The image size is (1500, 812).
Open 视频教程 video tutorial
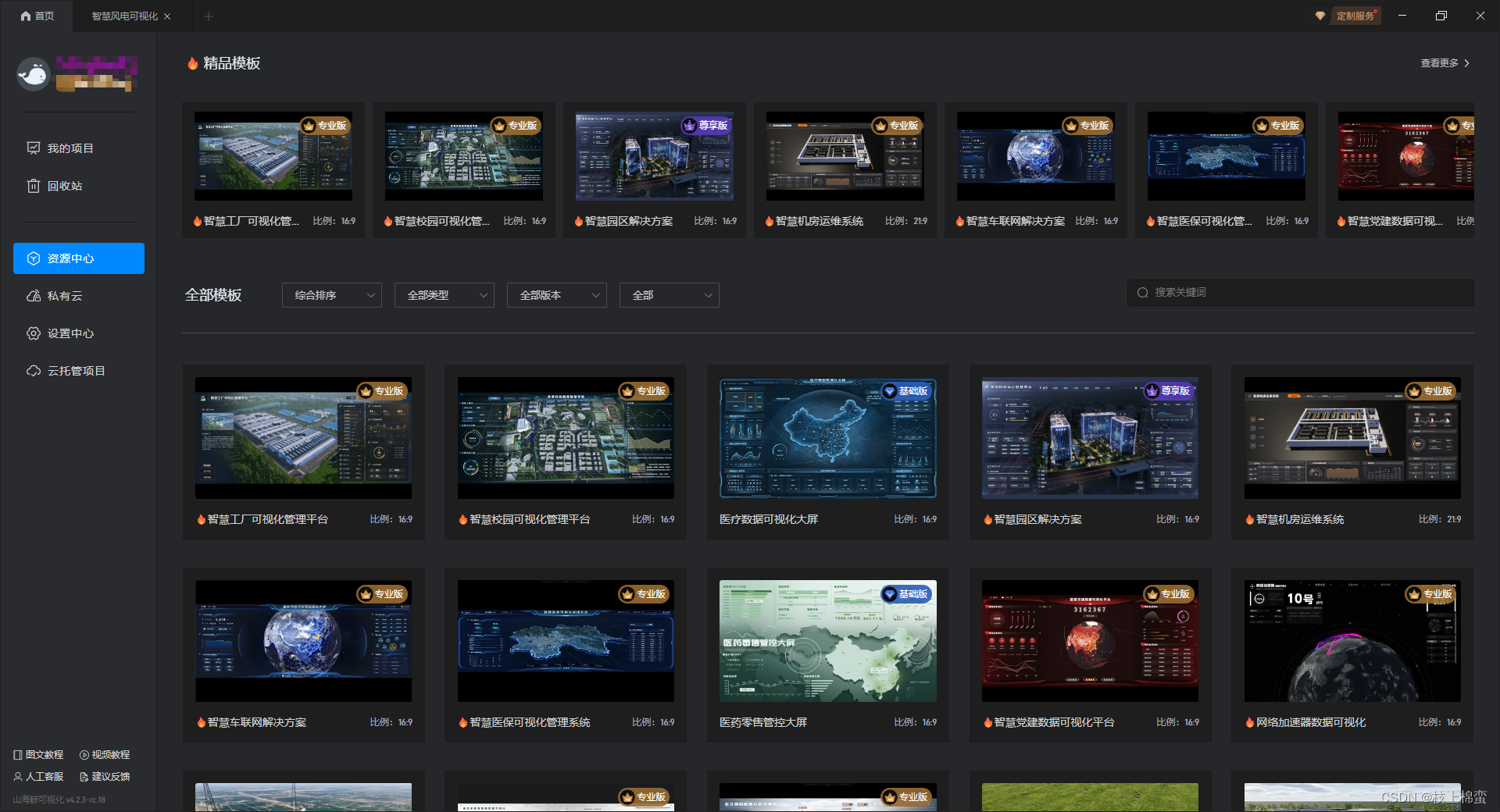click(105, 755)
